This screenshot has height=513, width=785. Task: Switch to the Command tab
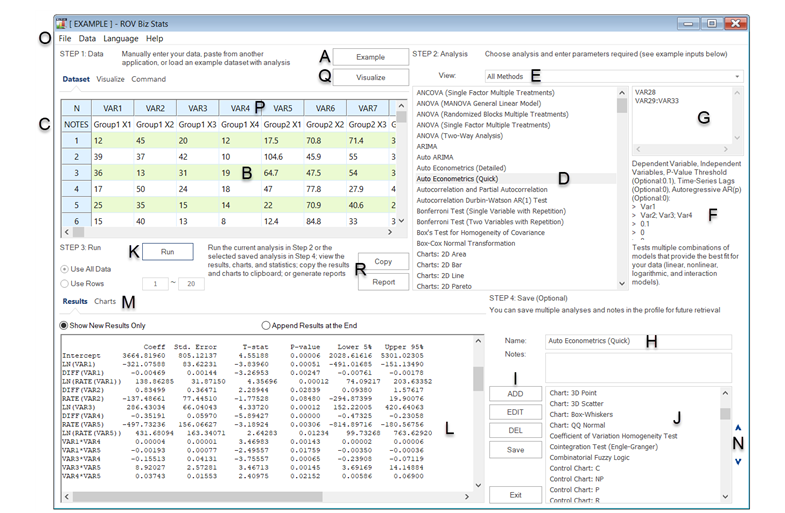tap(149, 78)
